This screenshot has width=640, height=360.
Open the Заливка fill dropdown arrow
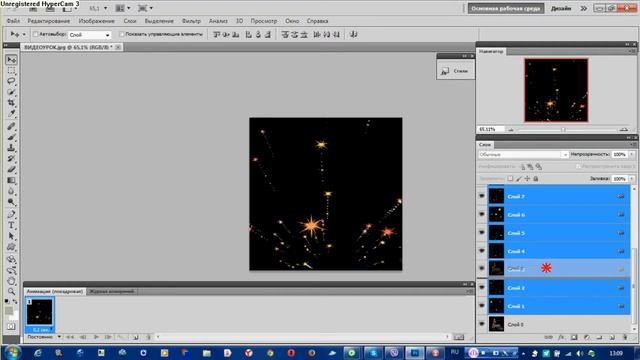(632, 179)
